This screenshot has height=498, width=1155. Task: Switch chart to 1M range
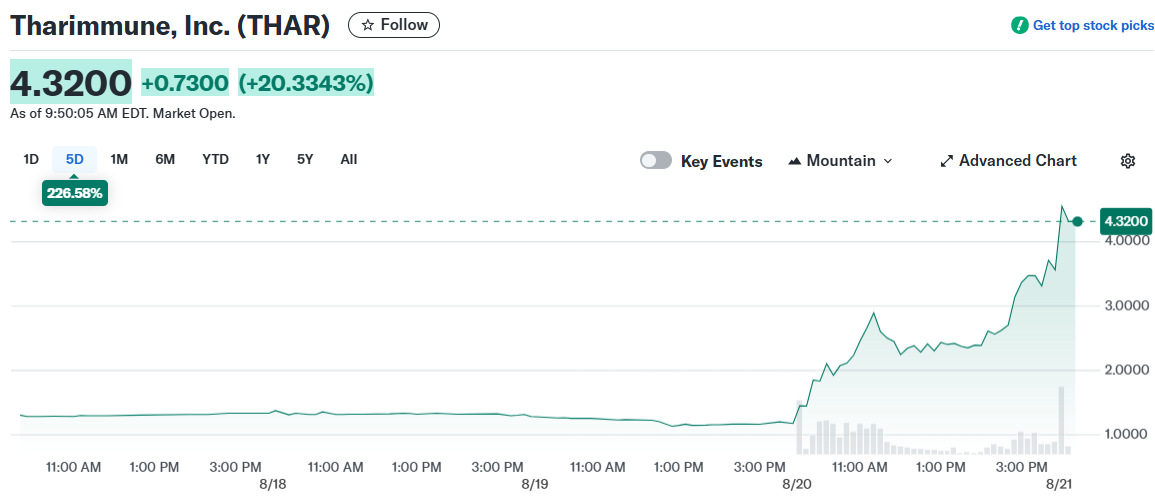(119, 159)
